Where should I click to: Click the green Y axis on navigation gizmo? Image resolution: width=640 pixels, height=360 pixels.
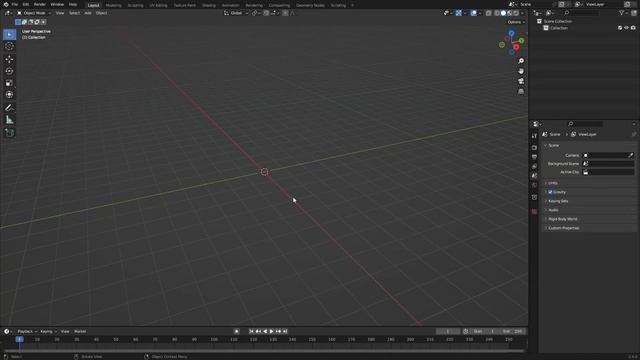[521, 41]
